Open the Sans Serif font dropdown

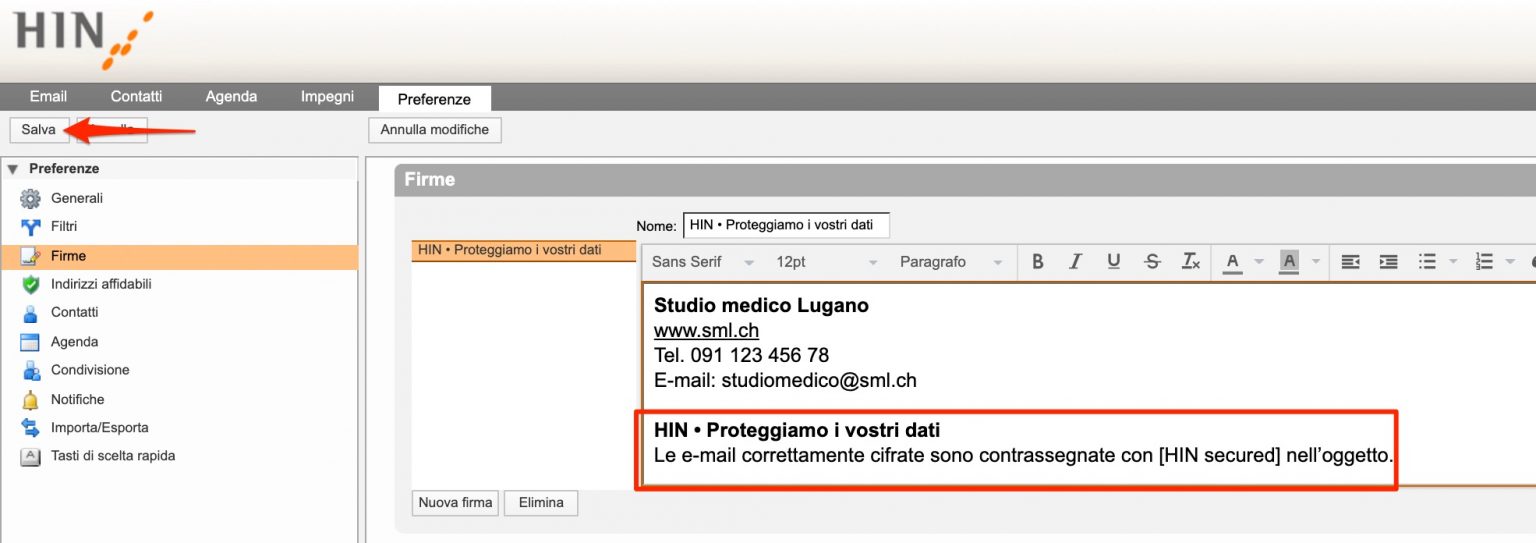pos(702,262)
